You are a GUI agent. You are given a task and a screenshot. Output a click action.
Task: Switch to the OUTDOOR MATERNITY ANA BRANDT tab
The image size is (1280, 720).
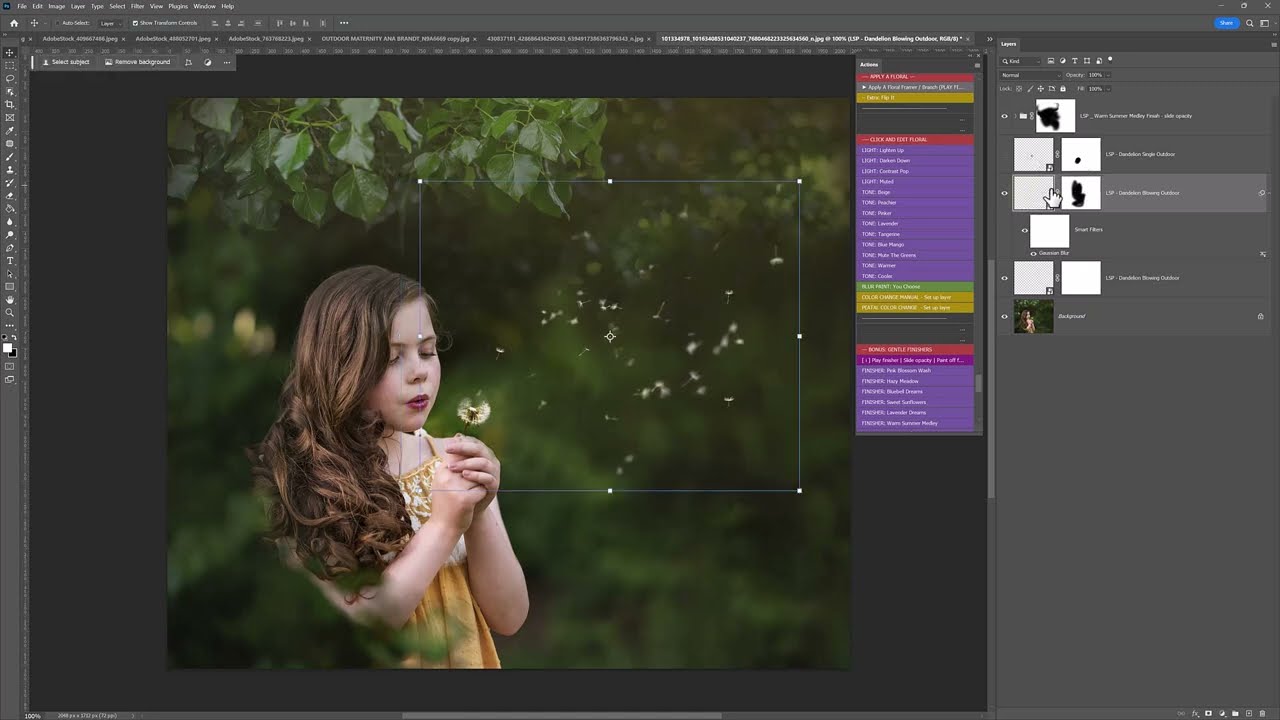tap(396, 39)
